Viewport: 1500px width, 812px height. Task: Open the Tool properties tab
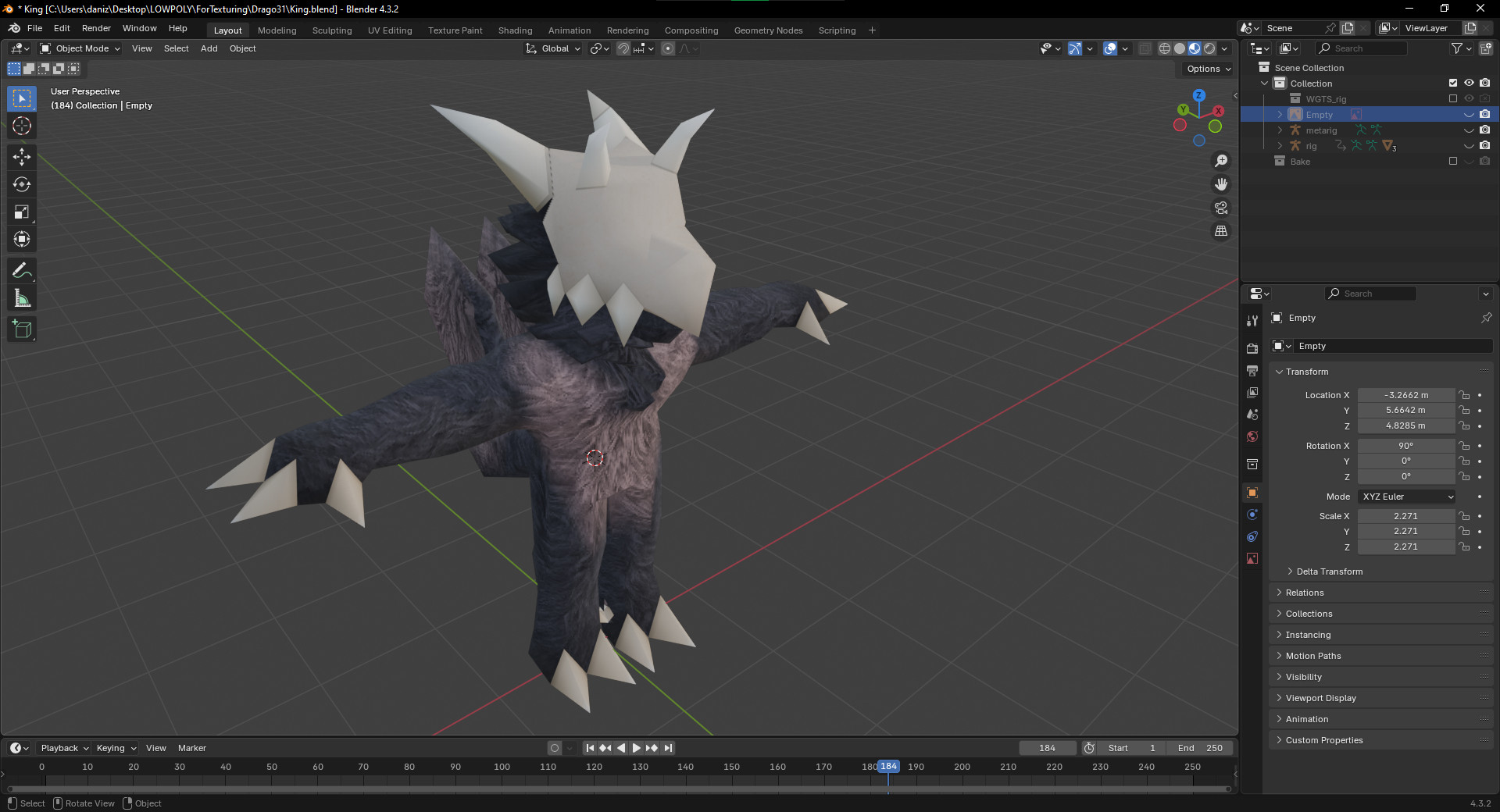1252,320
